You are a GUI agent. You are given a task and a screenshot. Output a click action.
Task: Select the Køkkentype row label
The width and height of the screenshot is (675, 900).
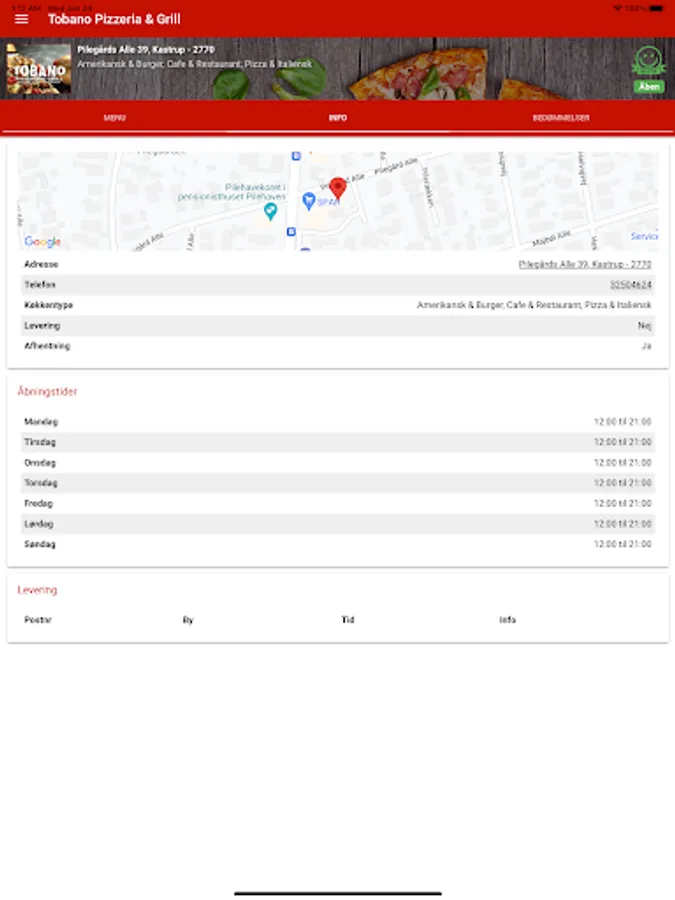point(48,305)
